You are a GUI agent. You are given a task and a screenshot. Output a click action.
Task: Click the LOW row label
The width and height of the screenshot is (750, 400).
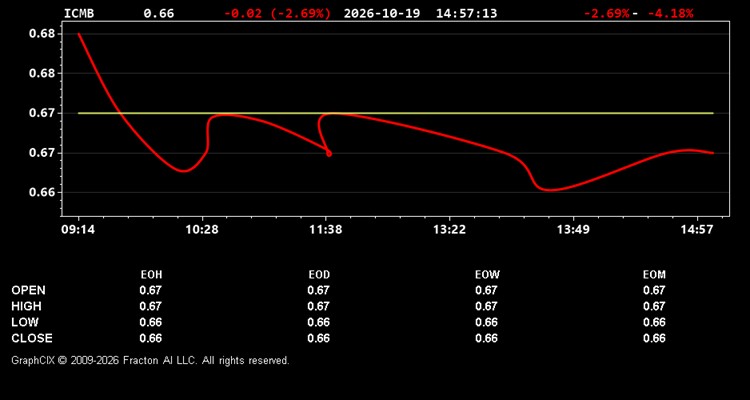pos(25,322)
